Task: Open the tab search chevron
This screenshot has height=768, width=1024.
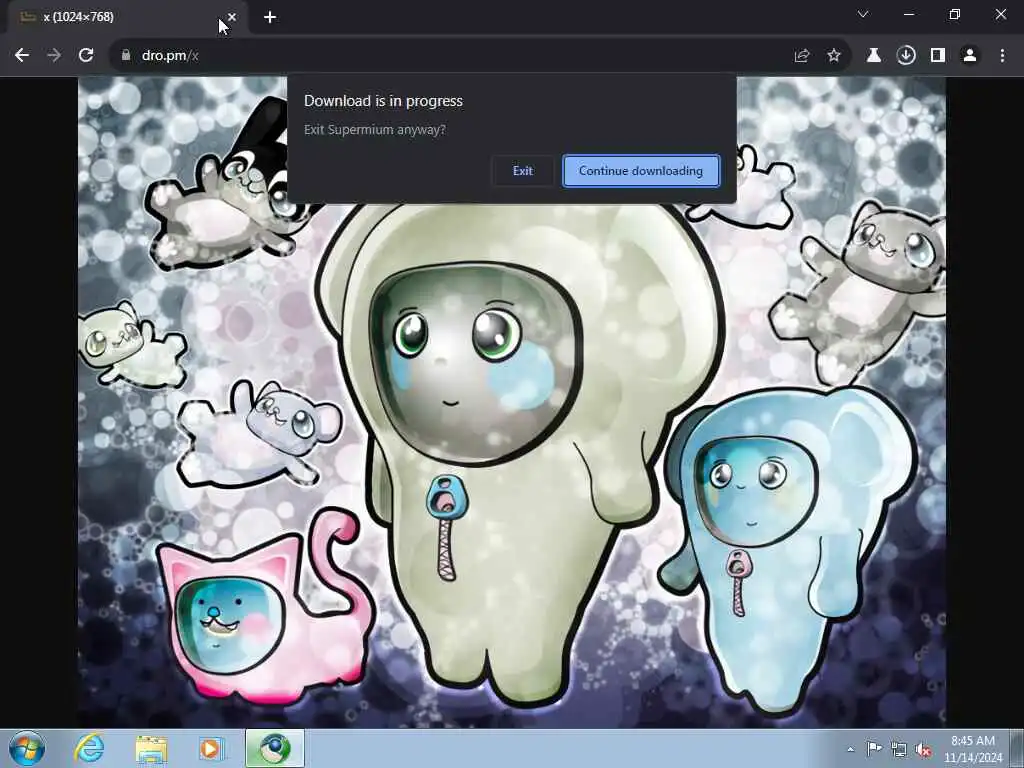Action: (863, 14)
